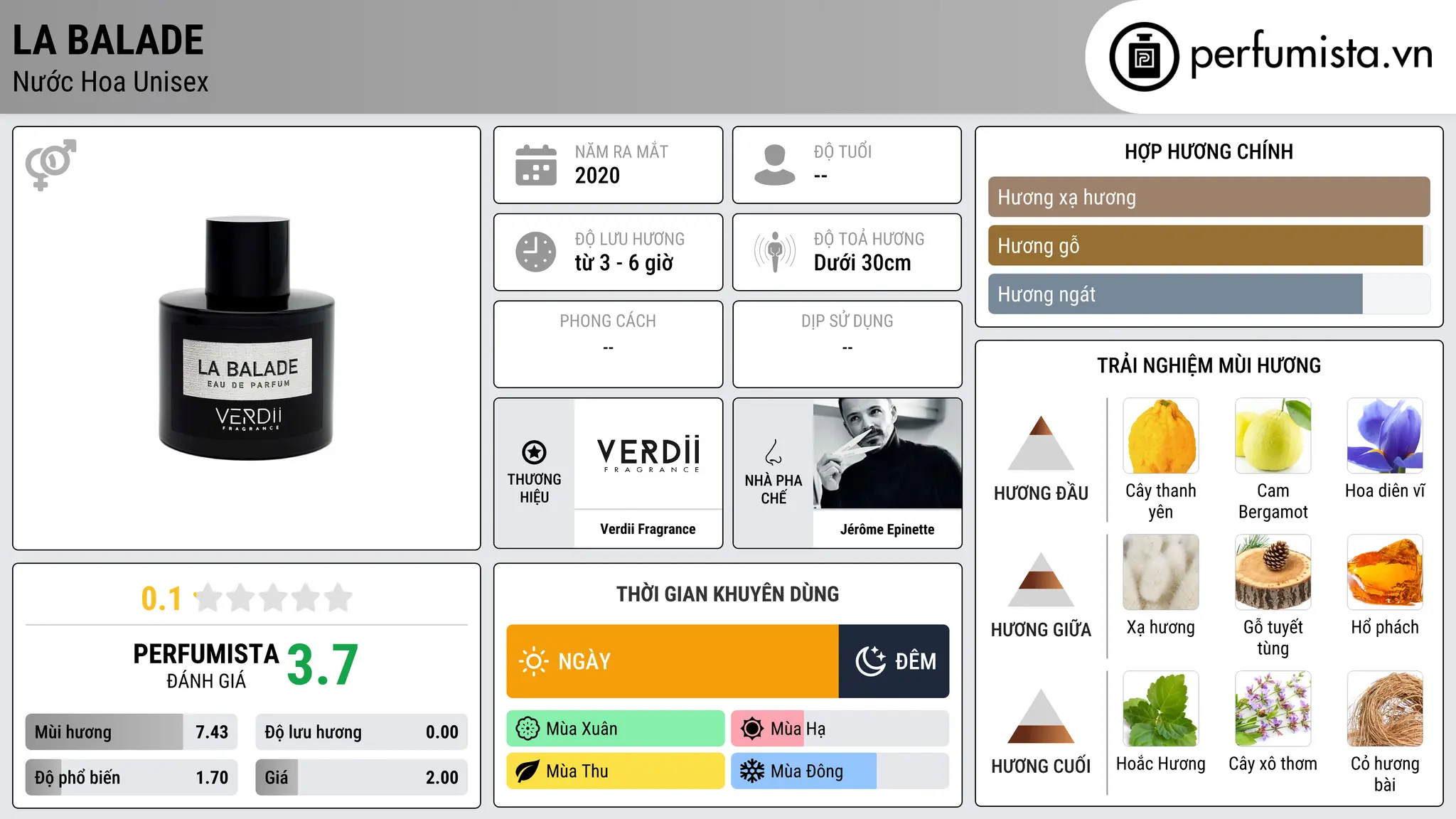Click the person icon beside ĐỘ TUỔI
Screen dimensions: 1456x819
(x=775, y=165)
